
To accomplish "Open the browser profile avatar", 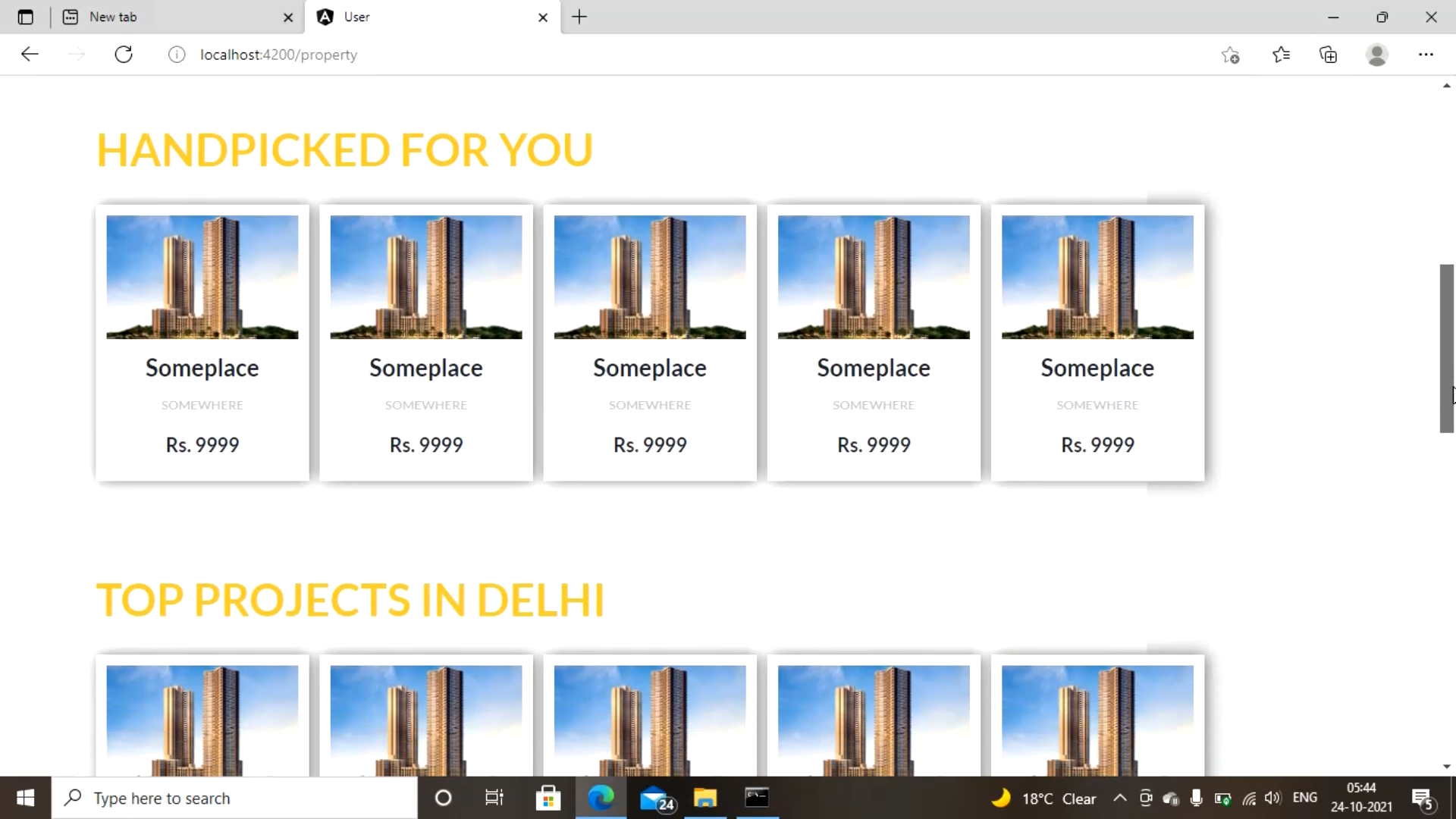I will [x=1376, y=55].
